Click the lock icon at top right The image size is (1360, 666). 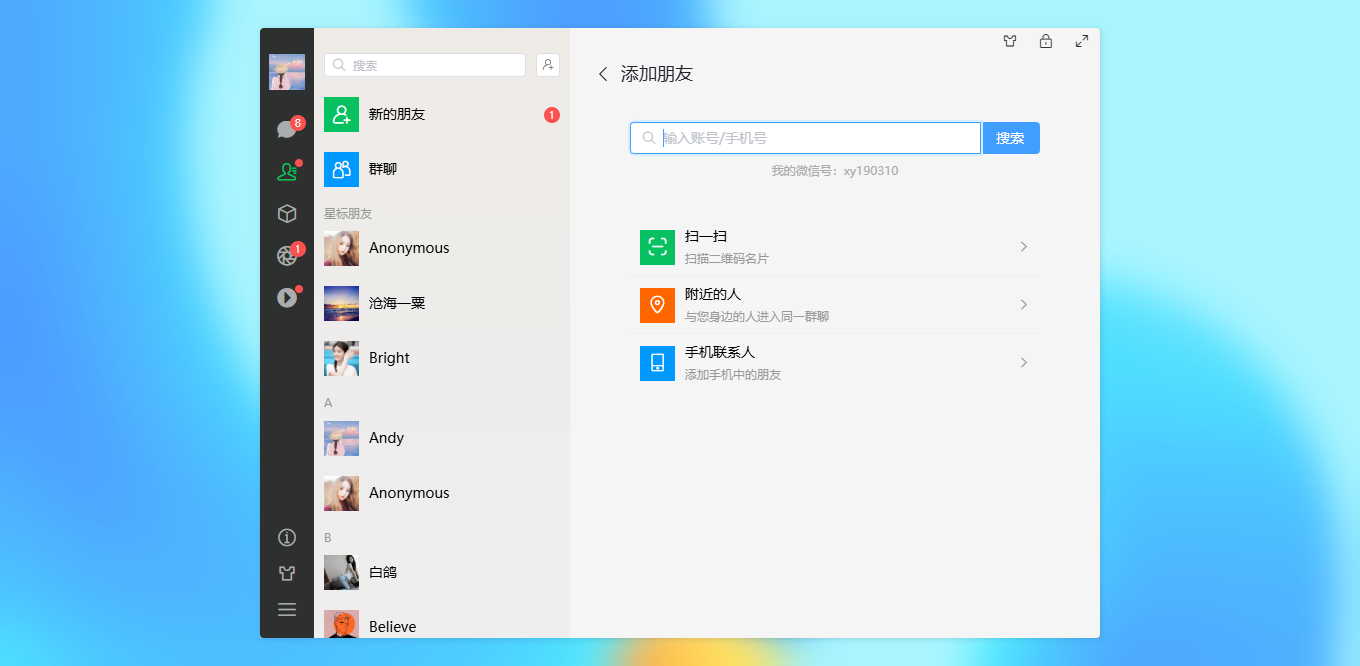1045,41
